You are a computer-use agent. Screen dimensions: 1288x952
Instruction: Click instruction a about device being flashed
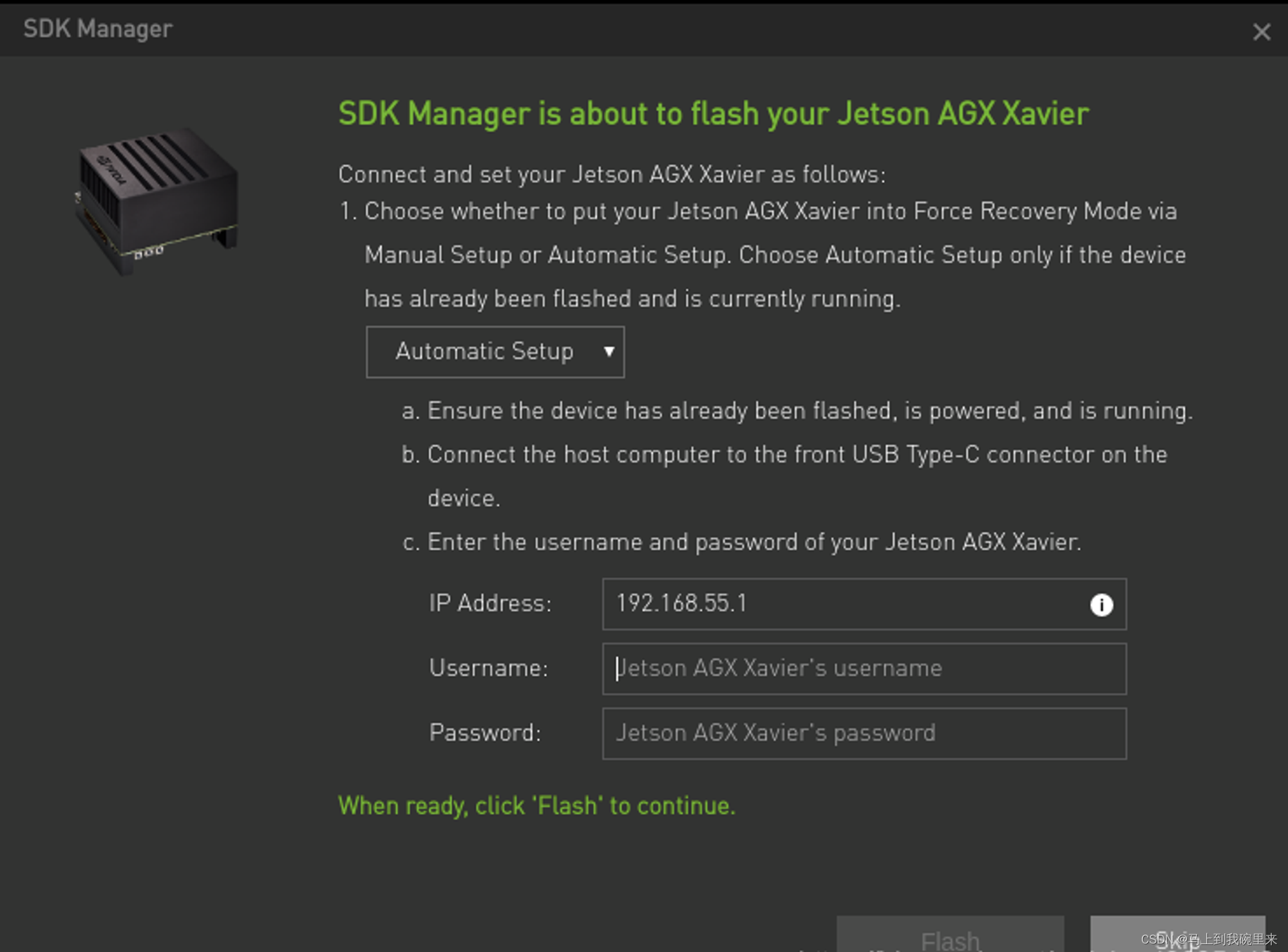[797, 411]
